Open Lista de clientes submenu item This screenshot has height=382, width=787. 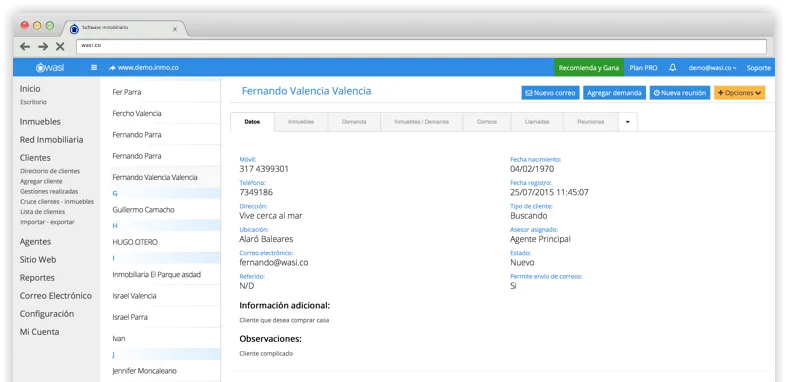(x=42, y=212)
